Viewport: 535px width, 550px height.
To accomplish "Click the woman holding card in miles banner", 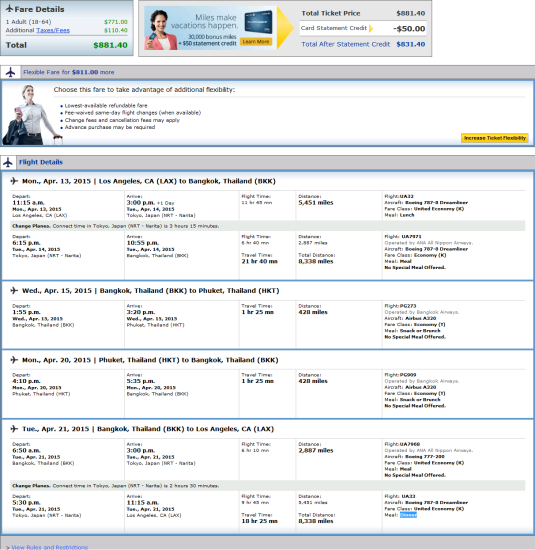I will click(161, 30).
